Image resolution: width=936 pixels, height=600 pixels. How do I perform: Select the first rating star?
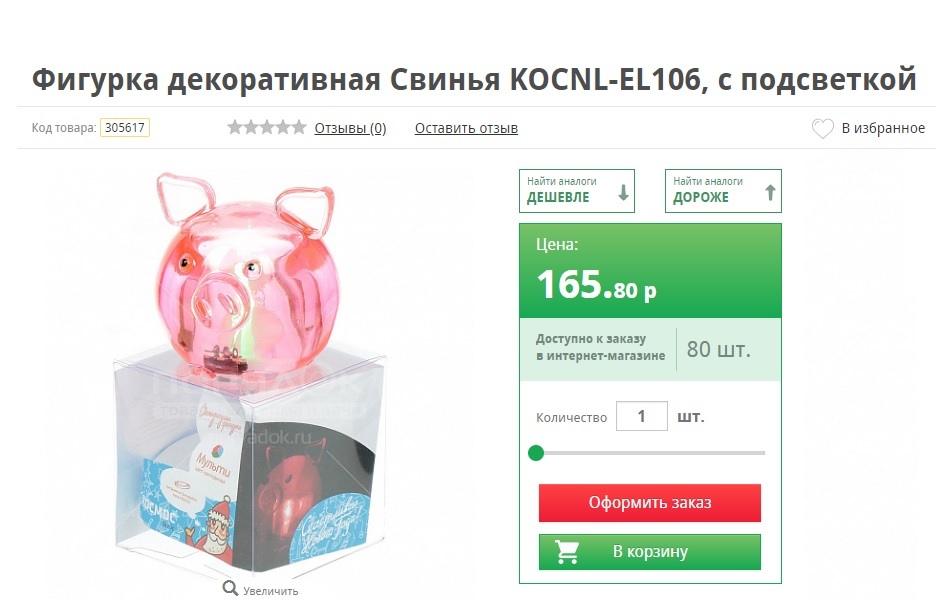coord(235,127)
